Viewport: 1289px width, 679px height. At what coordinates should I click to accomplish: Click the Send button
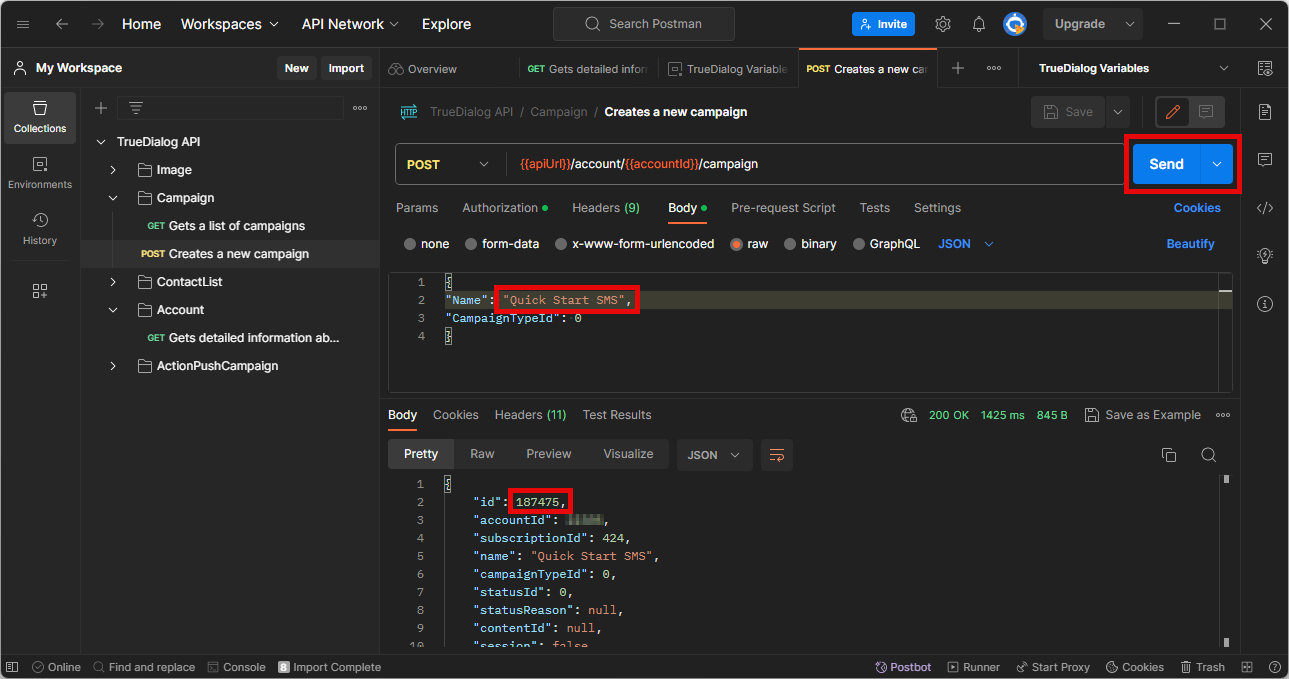(1166, 164)
